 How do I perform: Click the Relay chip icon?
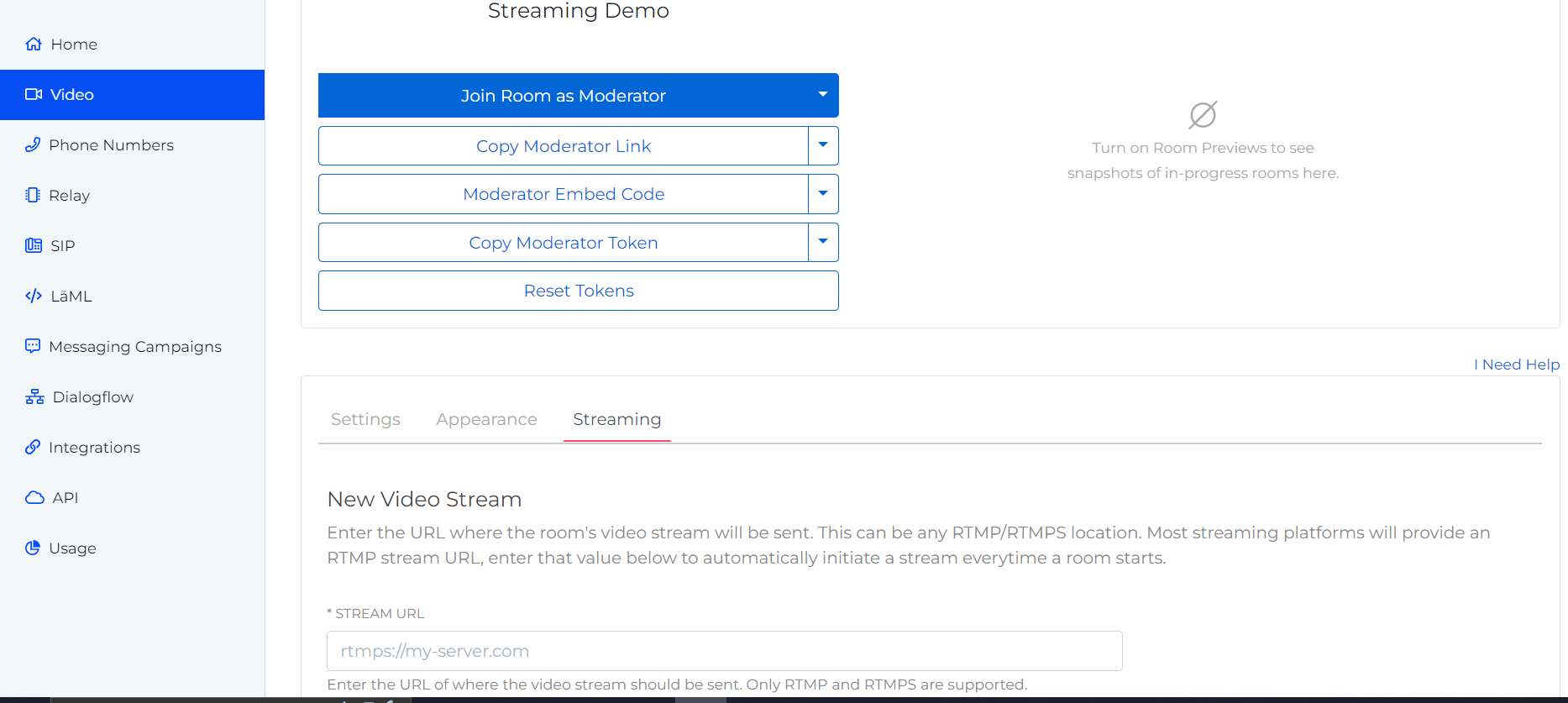33,196
